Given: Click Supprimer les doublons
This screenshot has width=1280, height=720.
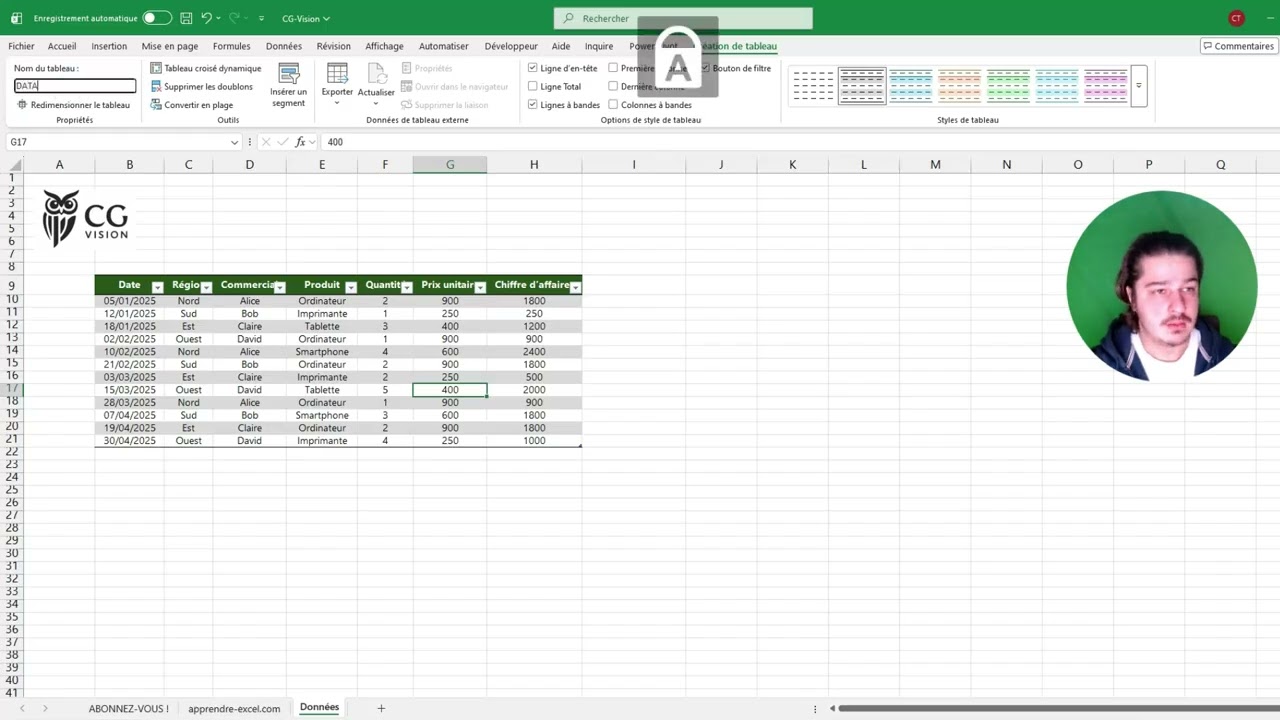Looking at the screenshot, I should pos(201,87).
